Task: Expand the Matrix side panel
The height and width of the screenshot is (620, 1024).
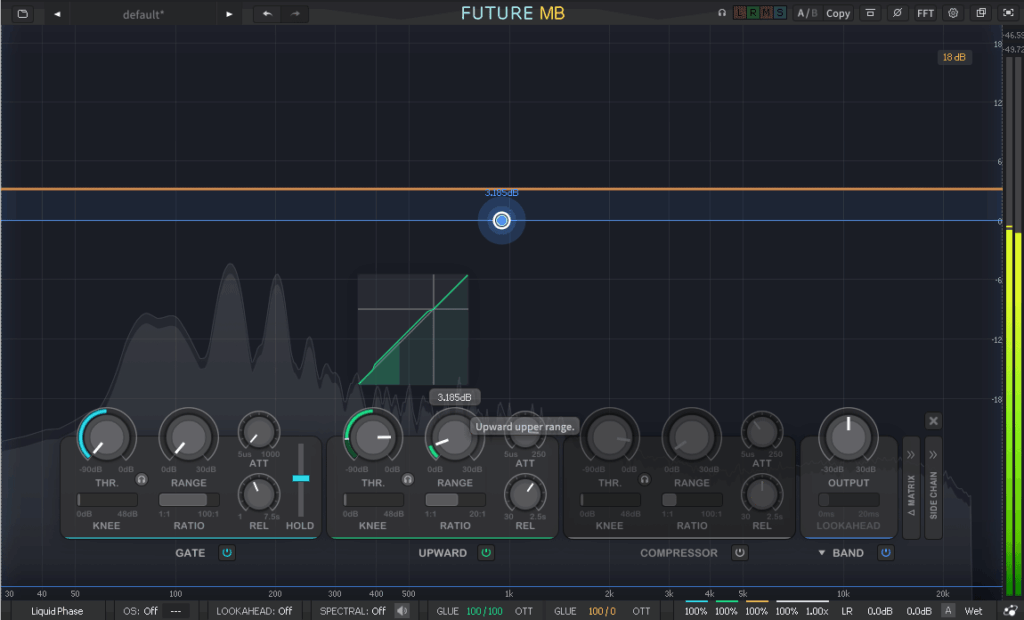Action: click(x=911, y=487)
